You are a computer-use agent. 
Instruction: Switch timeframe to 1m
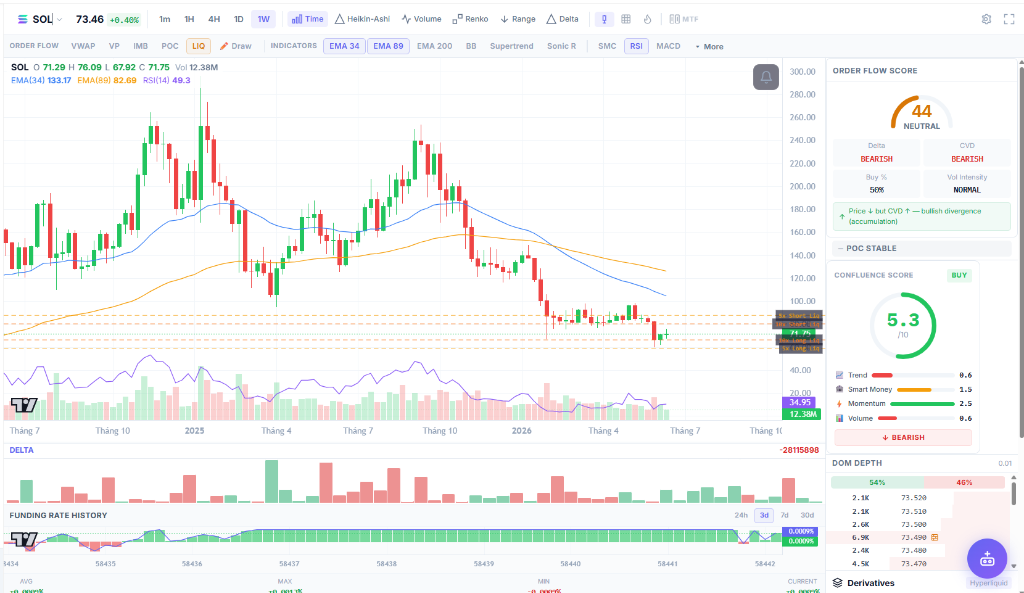click(165, 19)
